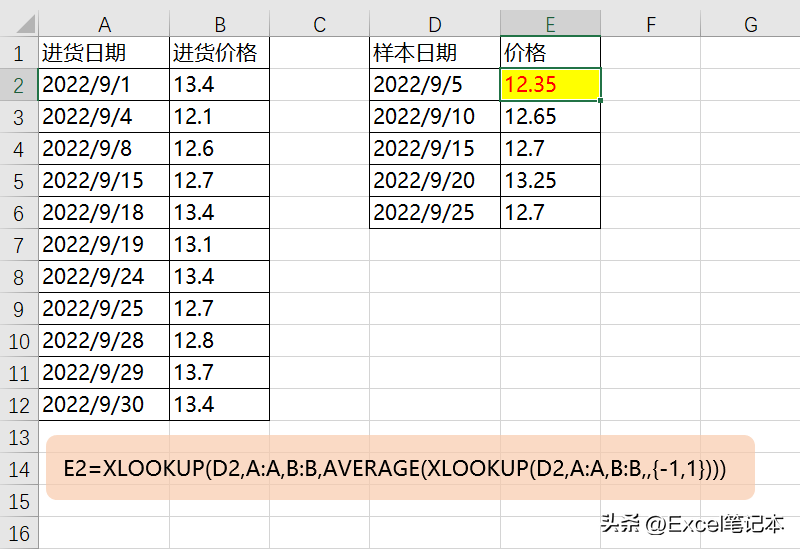Select cell A5 with date 2022/9/15

point(104,181)
